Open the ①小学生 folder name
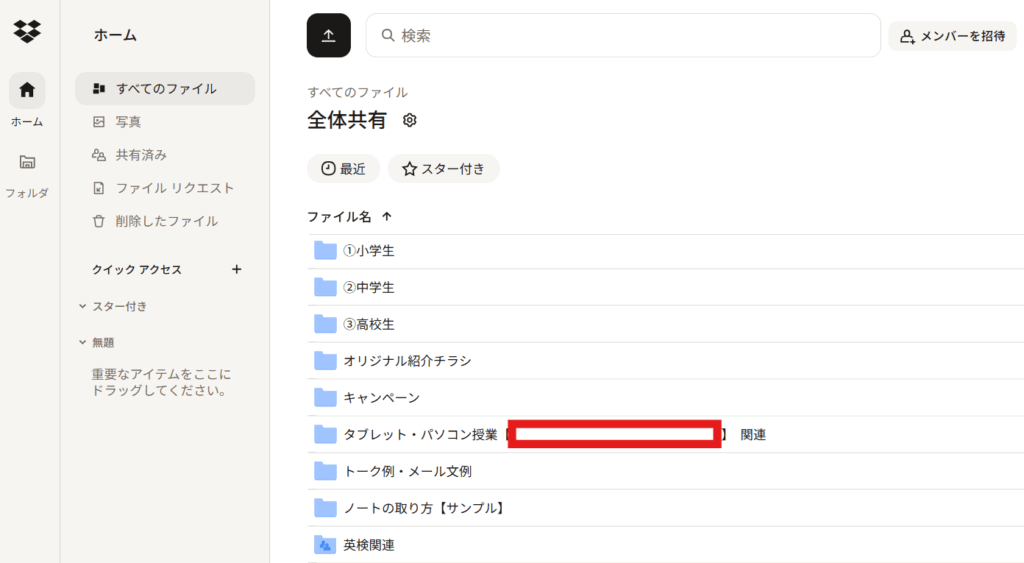The height and width of the screenshot is (563, 1024). click(x=368, y=251)
